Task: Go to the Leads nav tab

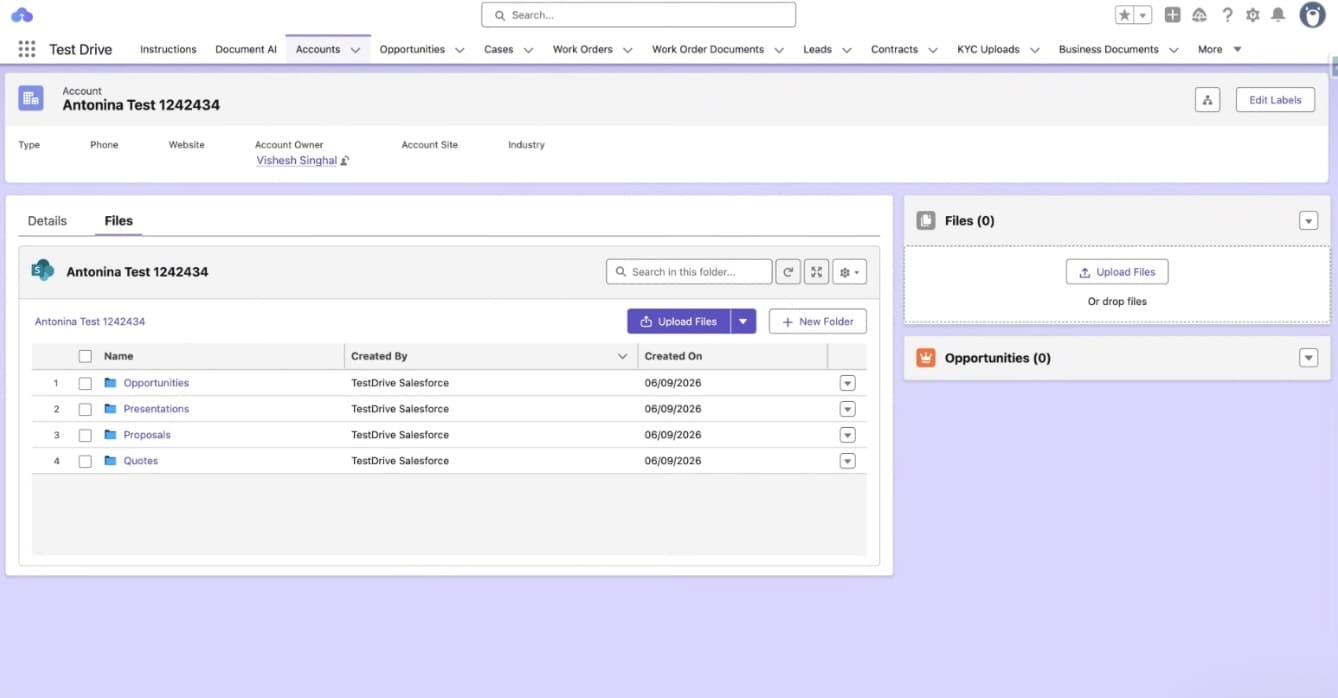Action: coord(817,49)
